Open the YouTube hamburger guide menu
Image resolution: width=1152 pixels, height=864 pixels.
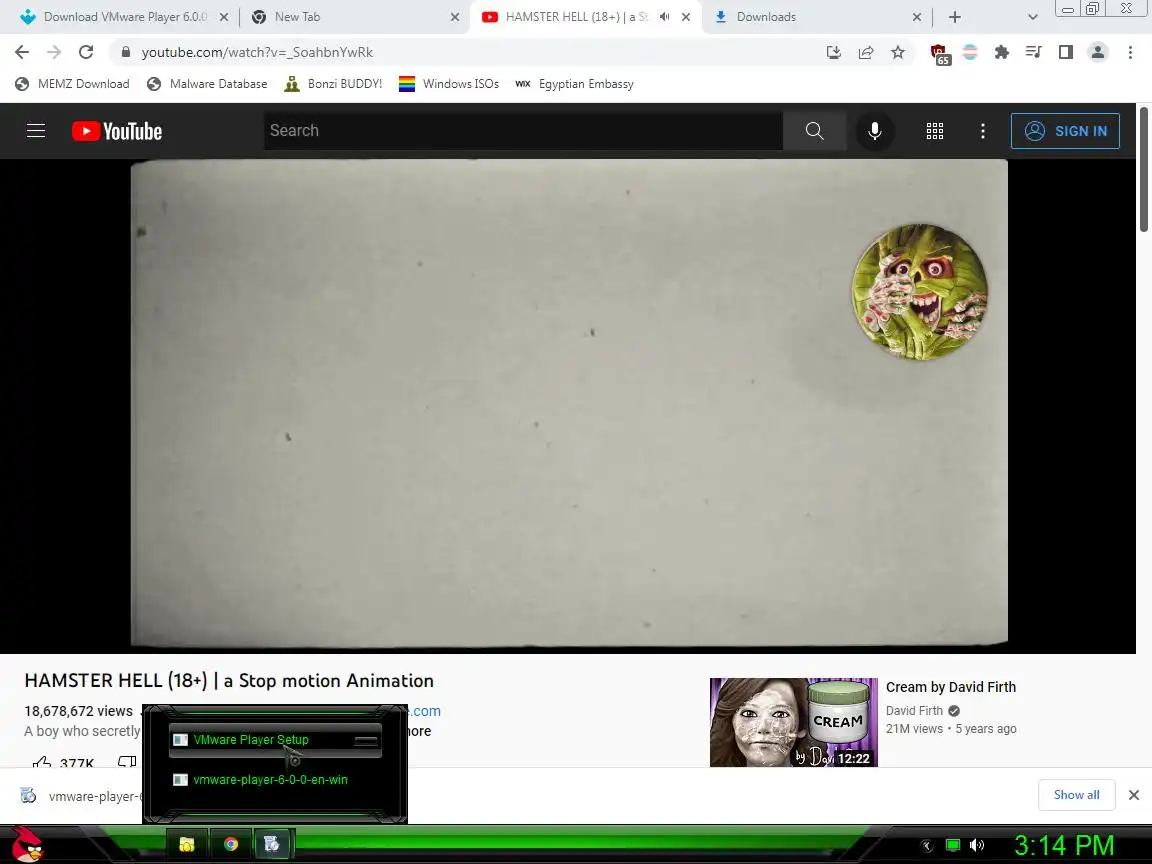click(x=36, y=131)
